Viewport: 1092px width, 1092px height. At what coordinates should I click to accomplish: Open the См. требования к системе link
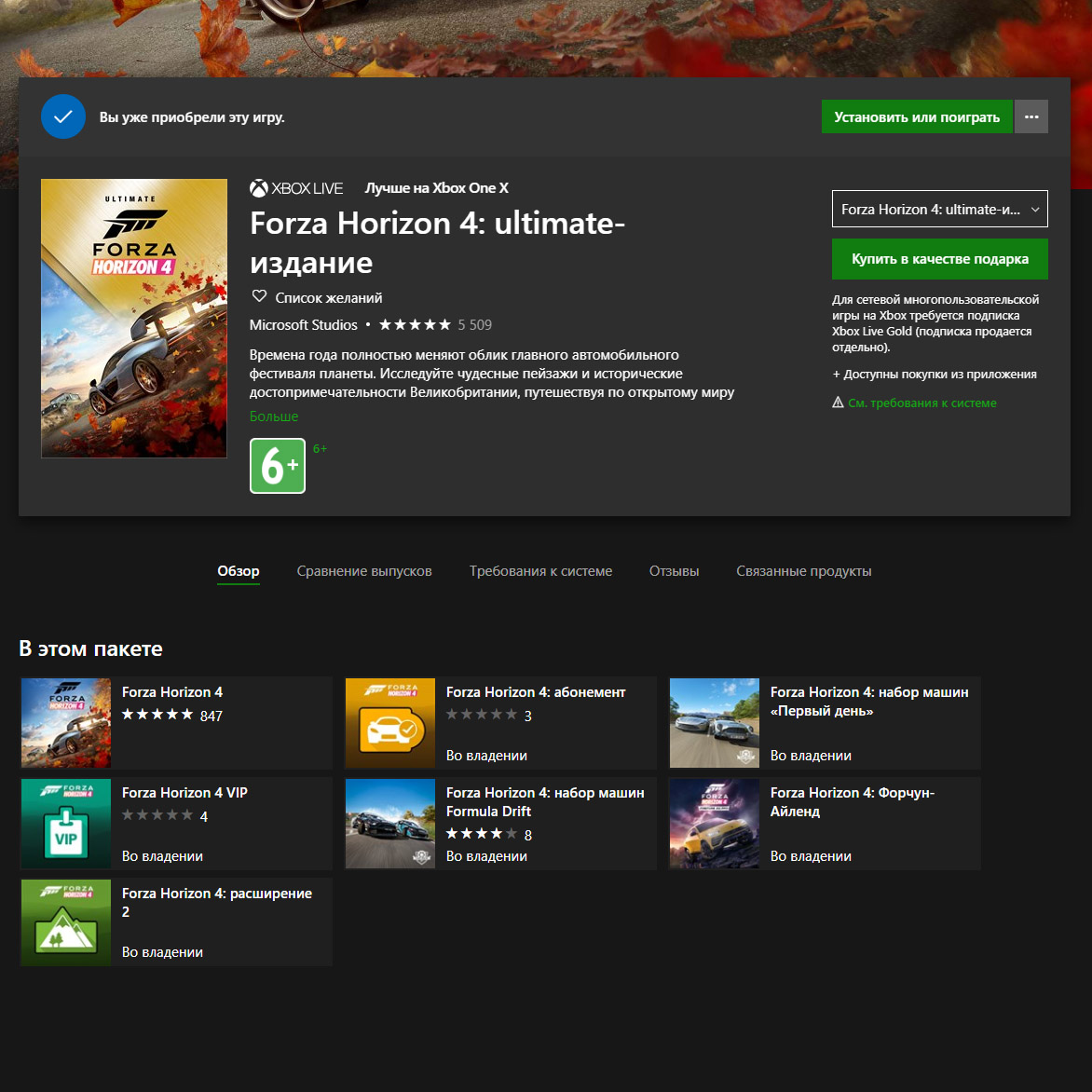click(921, 403)
